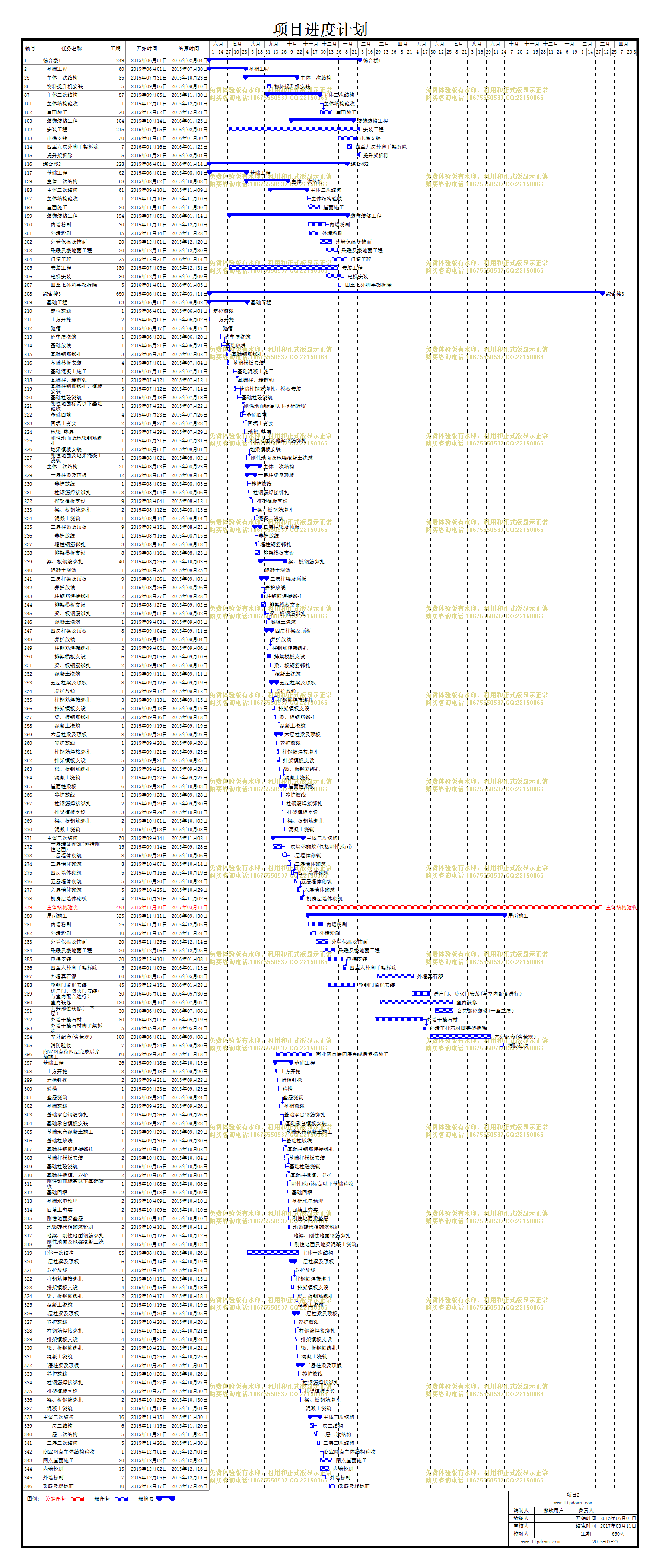Select task row 25 主体一次结构
659x1568 pixels.
pos(116,77)
